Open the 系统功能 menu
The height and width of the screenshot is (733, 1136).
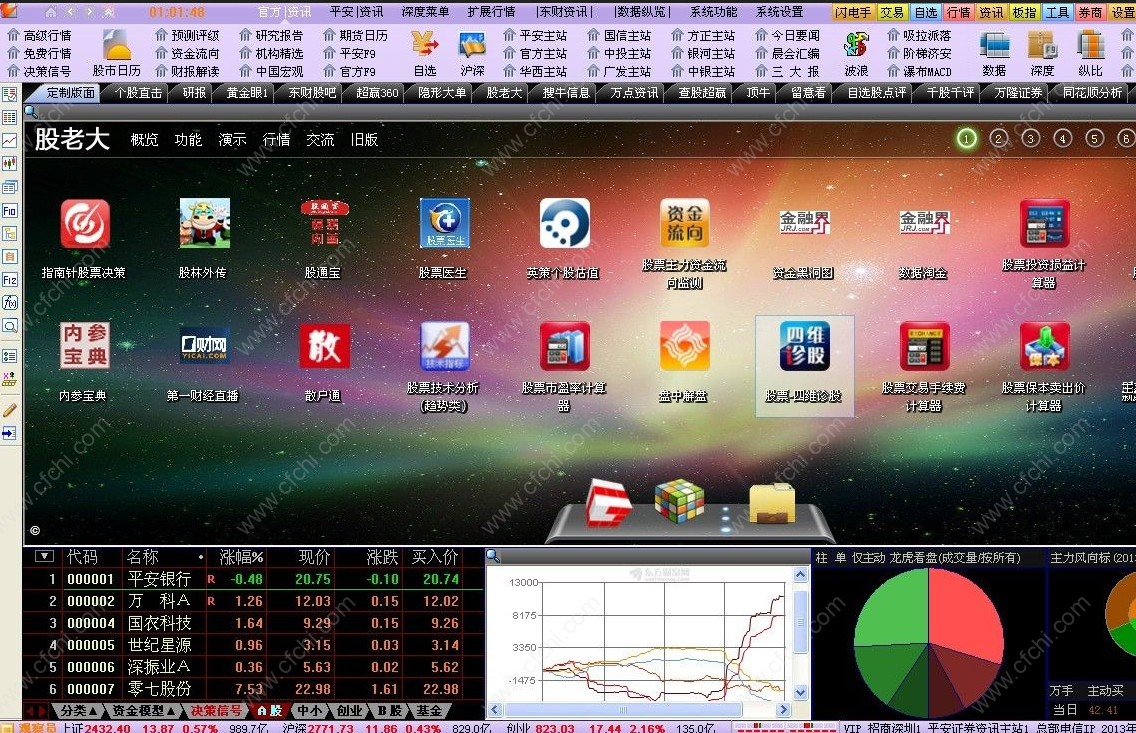(x=713, y=12)
